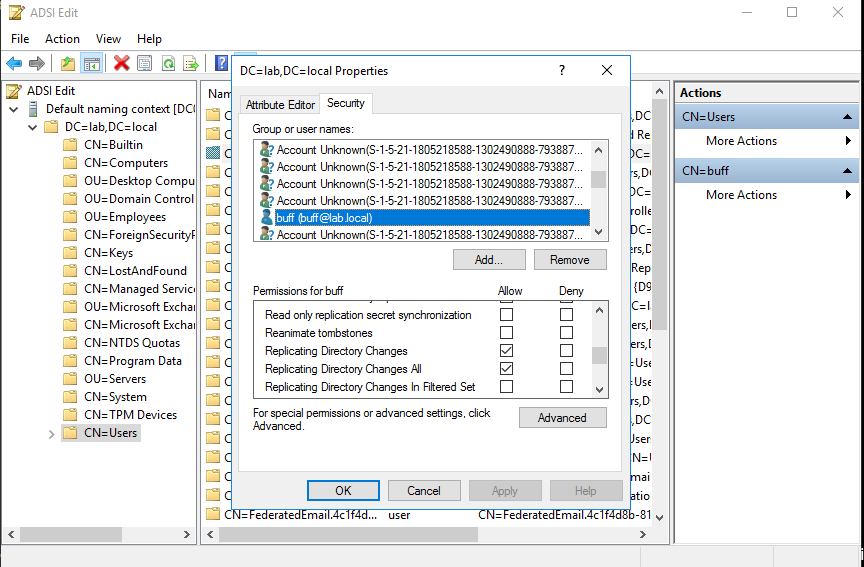Click the dialog's question mark help icon
The width and height of the screenshot is (864, 567).
561,71
